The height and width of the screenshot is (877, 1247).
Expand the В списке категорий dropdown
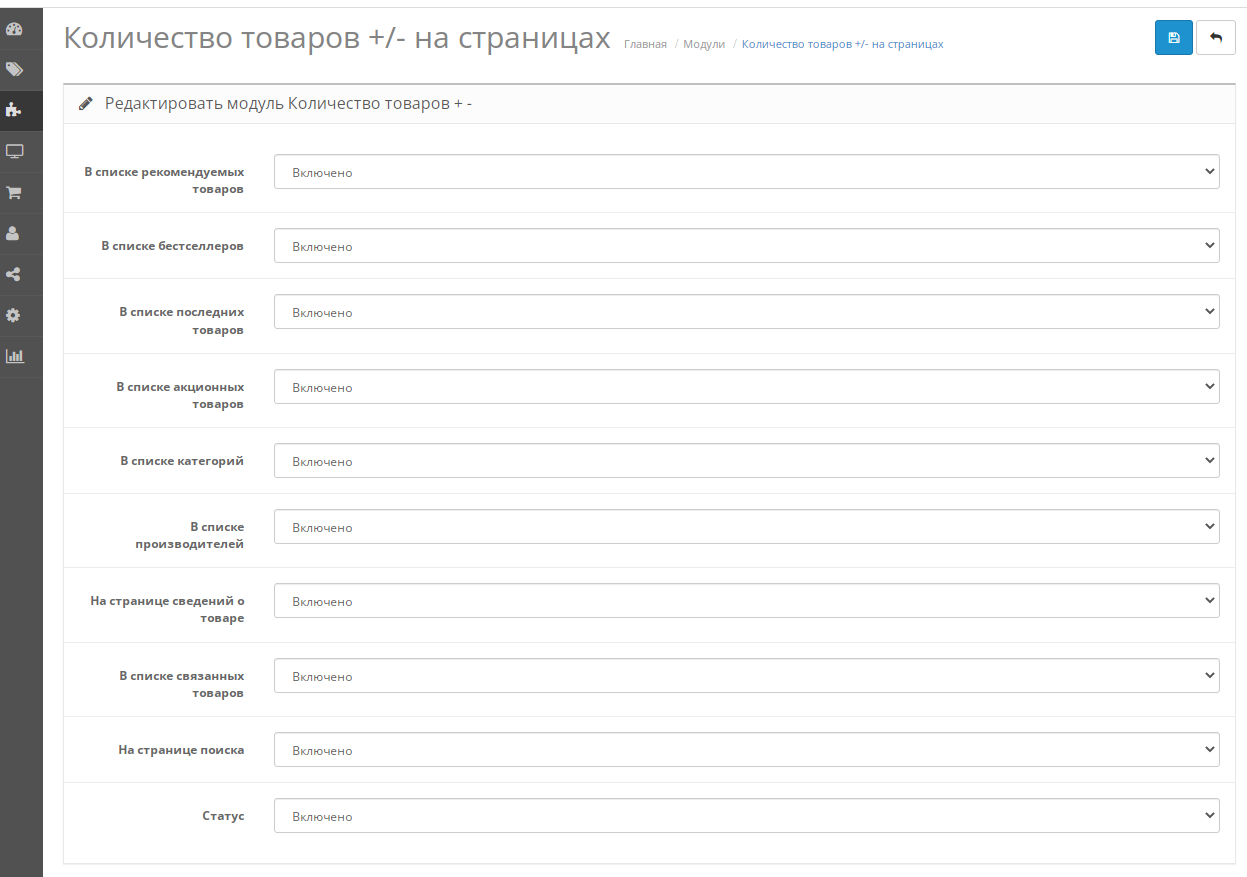pyautogui.click(x=746, y=461)
